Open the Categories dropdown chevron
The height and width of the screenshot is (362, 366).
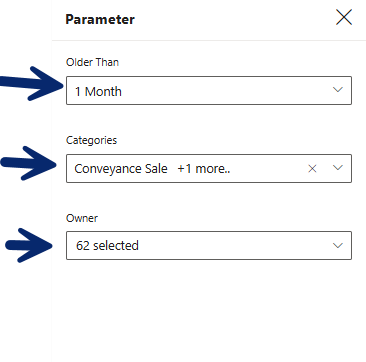pos(338,168)
